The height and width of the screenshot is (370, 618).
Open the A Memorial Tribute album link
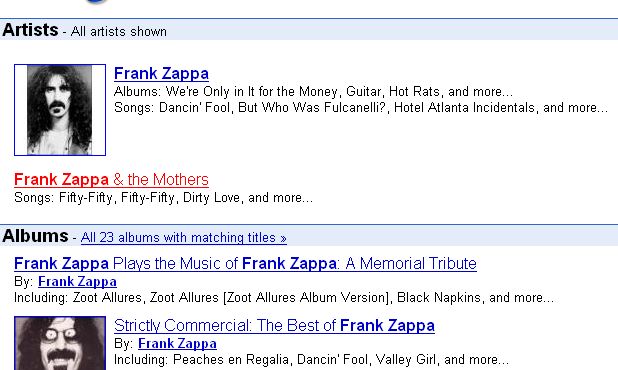click(245, 264)
